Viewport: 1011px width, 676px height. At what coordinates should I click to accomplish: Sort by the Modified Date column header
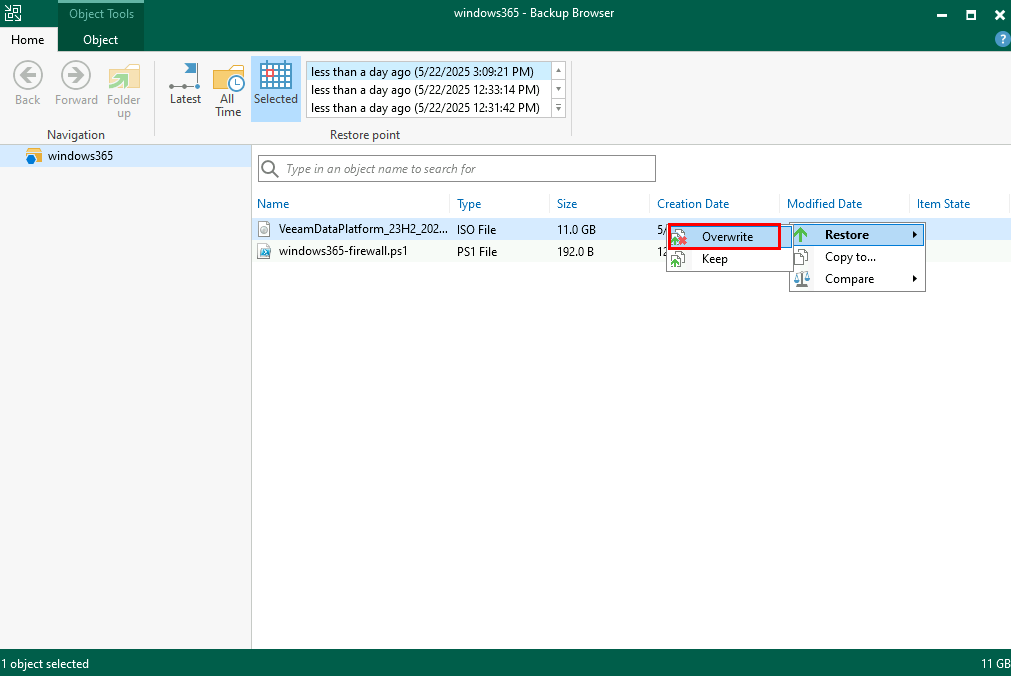(825, 204)
